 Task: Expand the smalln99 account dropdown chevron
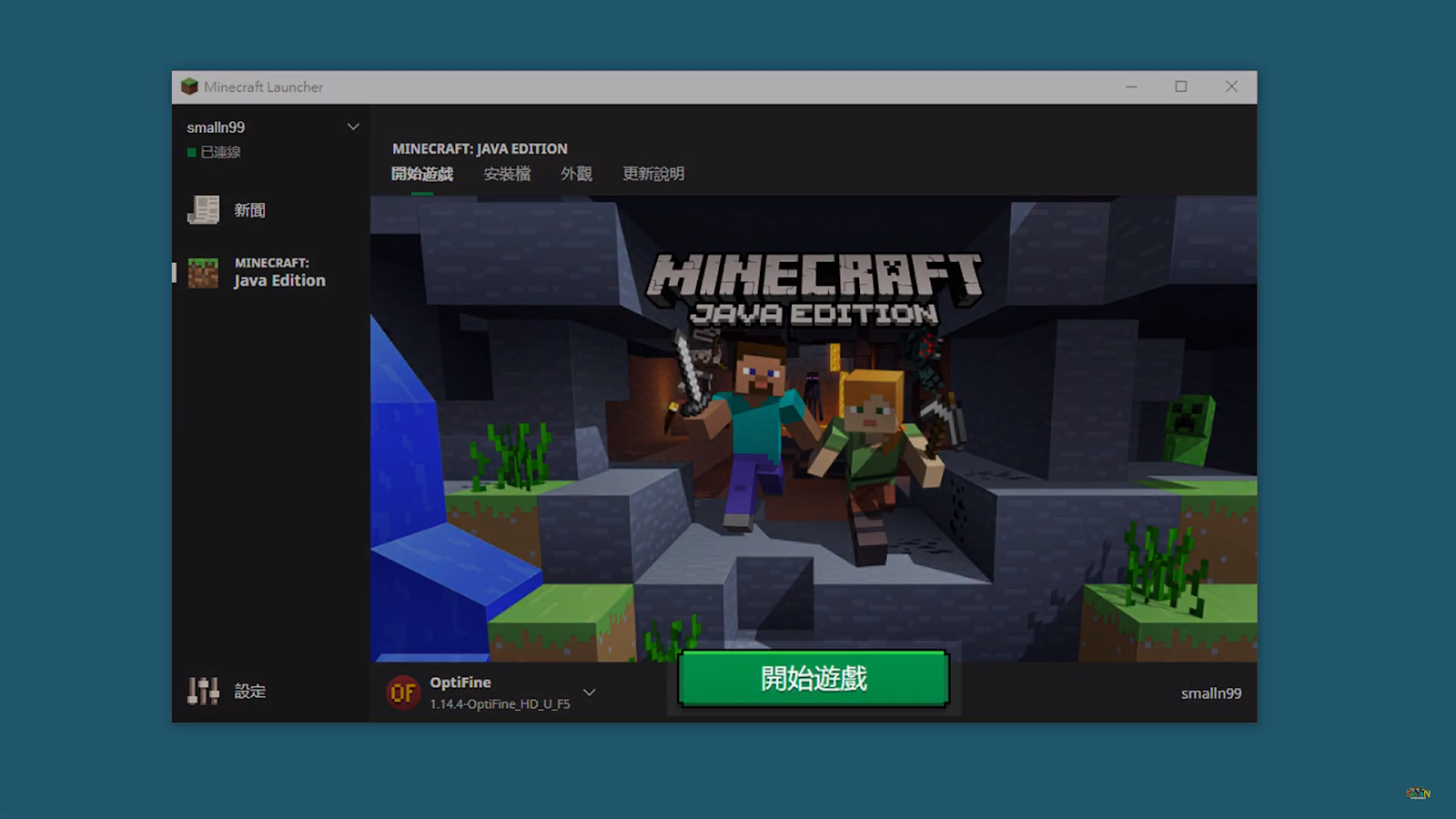pos(353,126)
